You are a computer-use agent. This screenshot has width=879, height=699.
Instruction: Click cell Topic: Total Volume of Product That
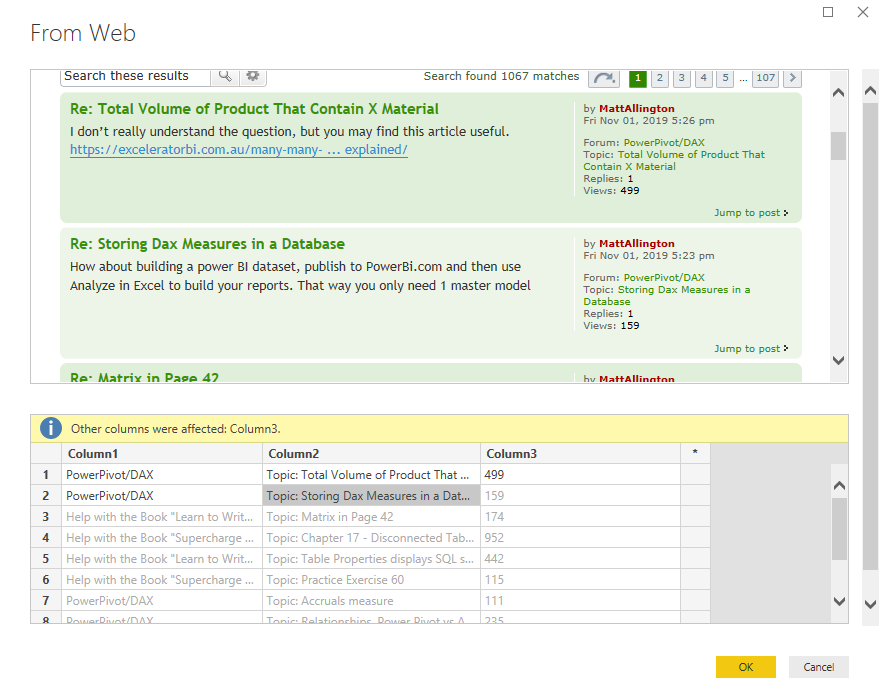(371, 475)
